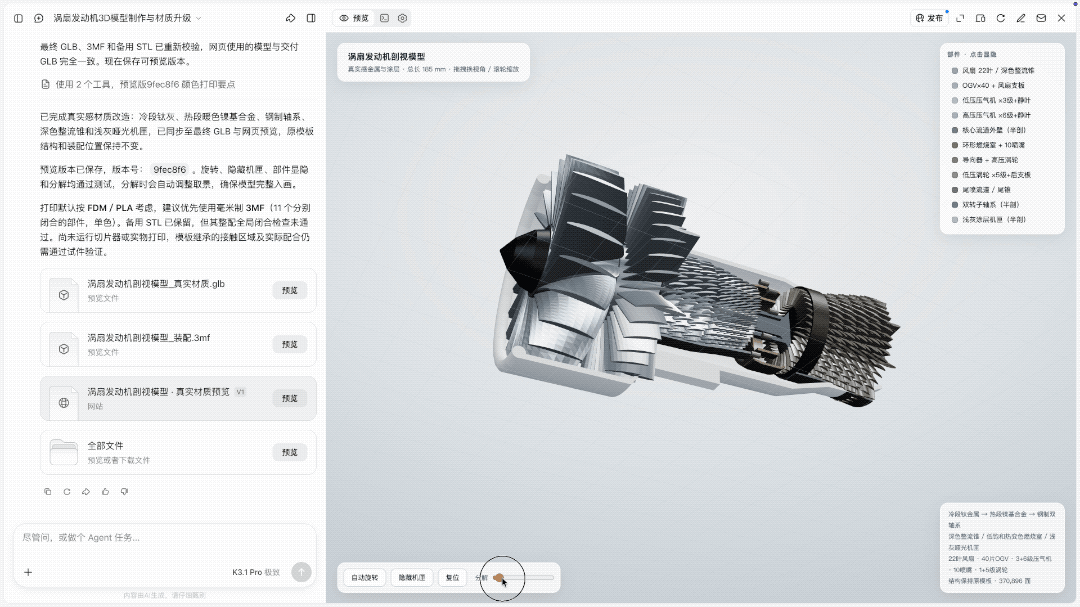1080x607 pixels.
Task: Click the share icon below the response
Action: [x=86, y=491]
